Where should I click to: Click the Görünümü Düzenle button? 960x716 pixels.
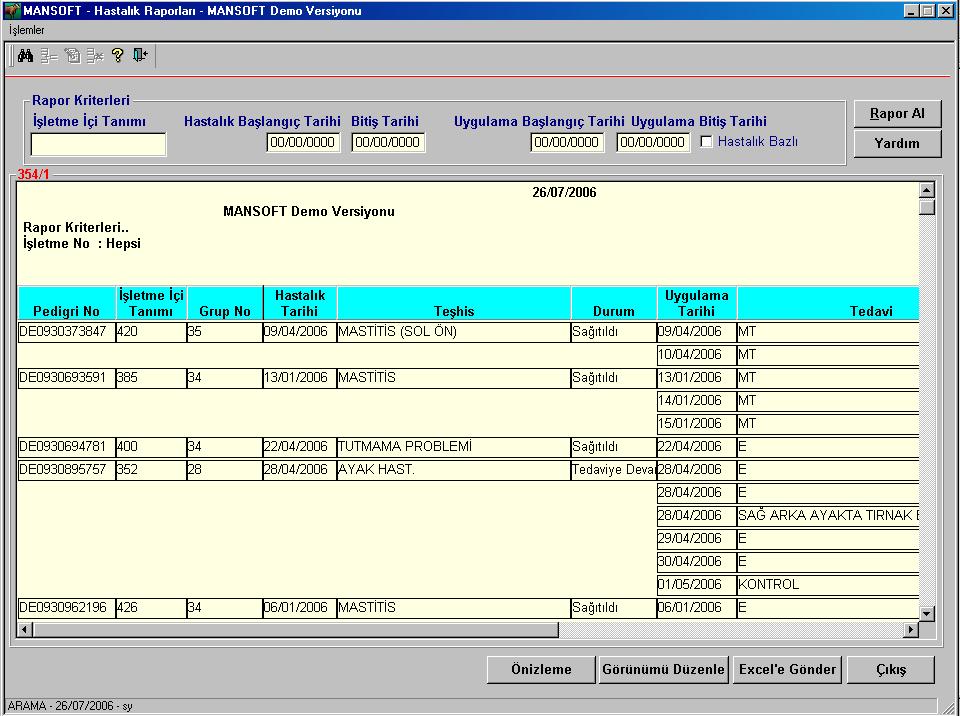(663, 669)
